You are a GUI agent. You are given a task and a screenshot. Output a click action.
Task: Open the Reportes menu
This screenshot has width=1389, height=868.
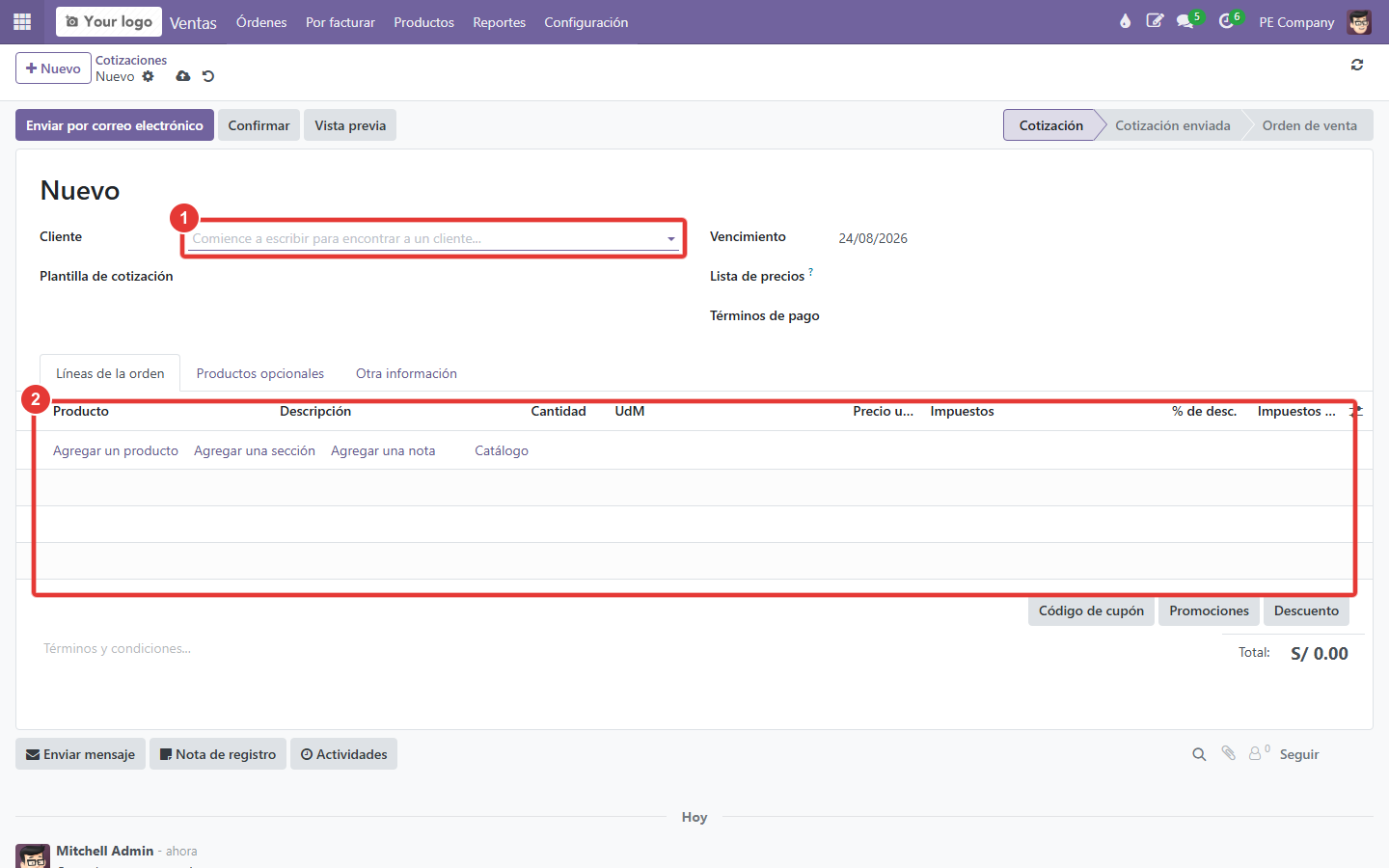(x=499, y=22)
